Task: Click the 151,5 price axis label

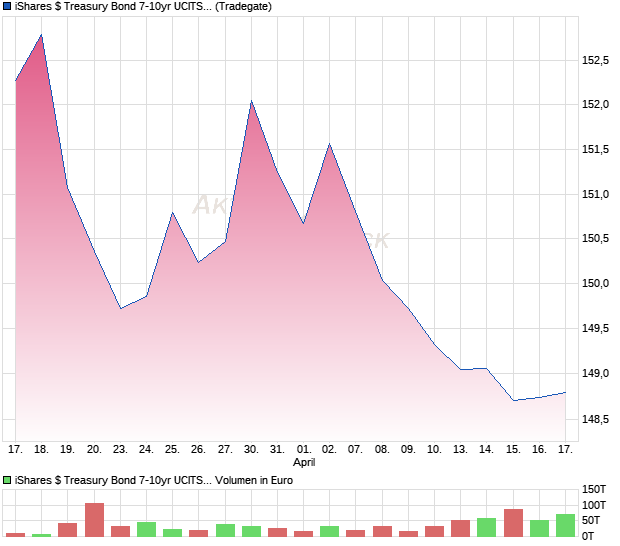Action: tap(595, 149)
